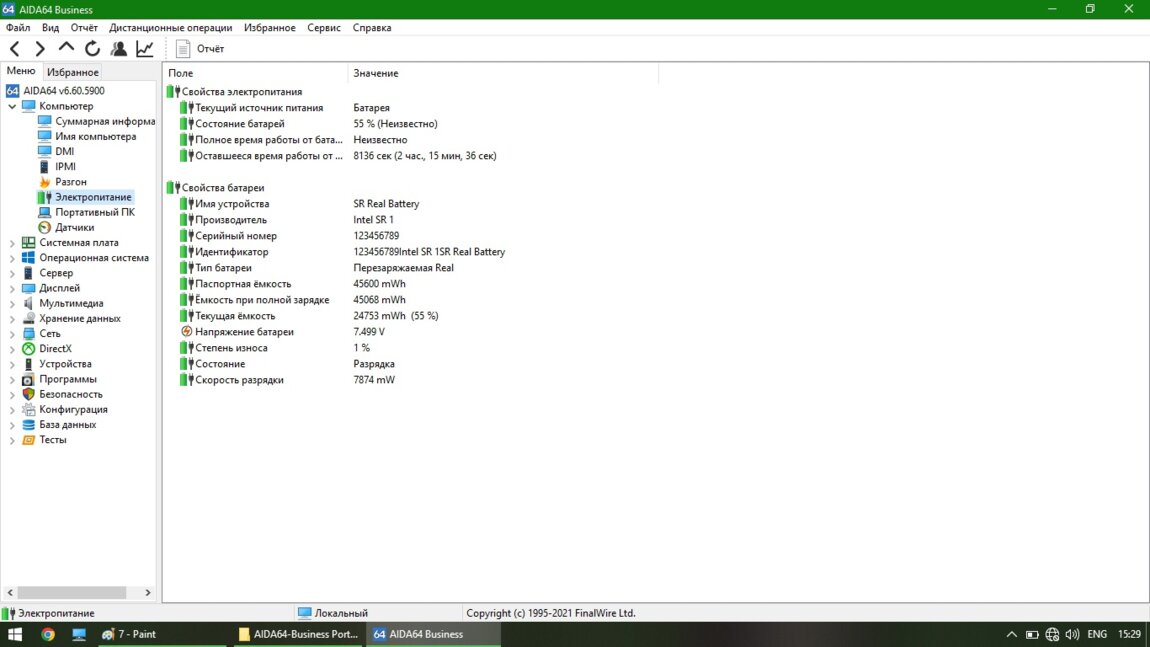Click the Forward navigation arrow

pos(40,48)
